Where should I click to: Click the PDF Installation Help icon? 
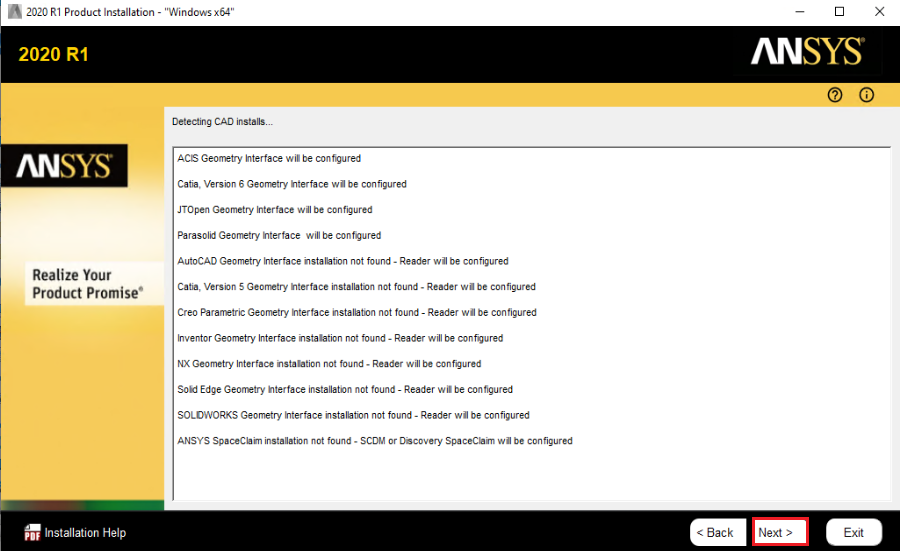(32, 533)
